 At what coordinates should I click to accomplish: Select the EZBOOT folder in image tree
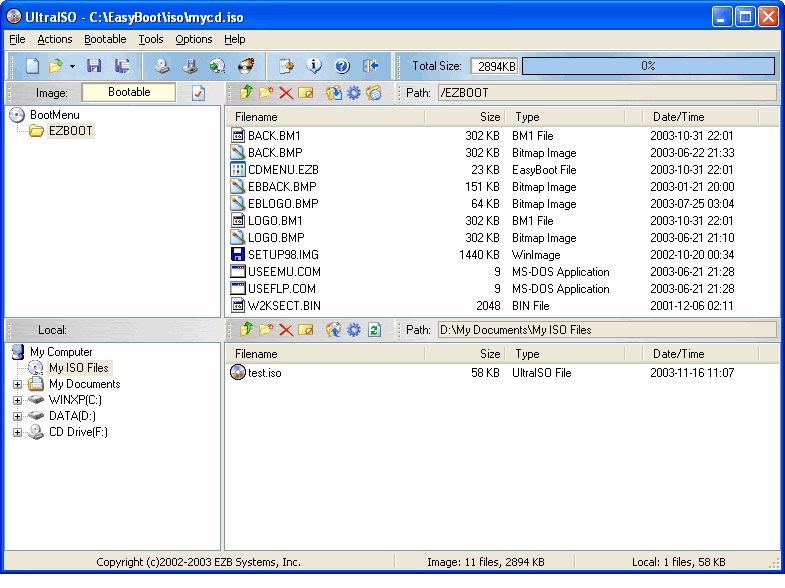tap(71, 131)
